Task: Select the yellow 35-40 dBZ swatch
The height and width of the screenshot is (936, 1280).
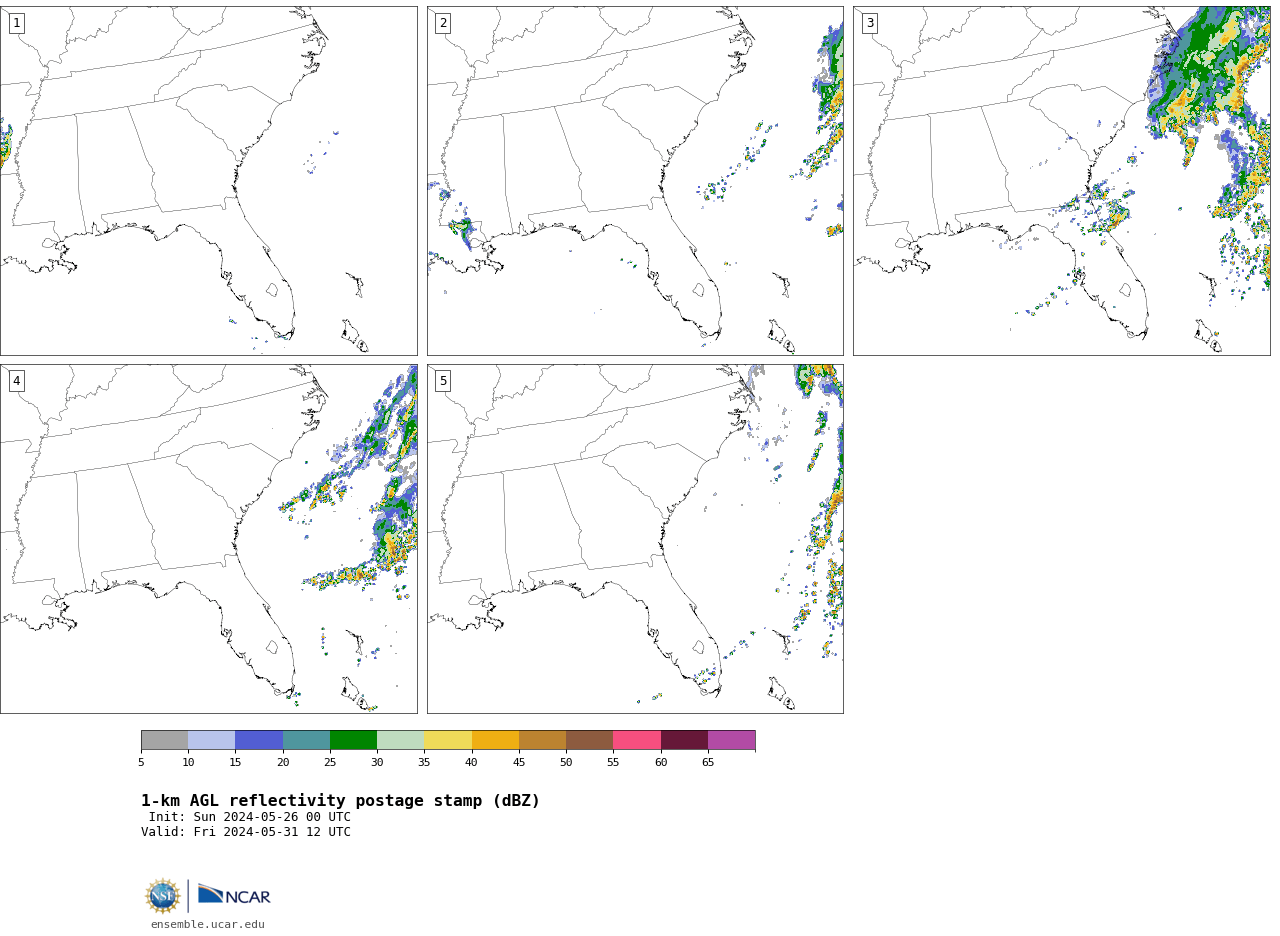Action: coord(448,740)
